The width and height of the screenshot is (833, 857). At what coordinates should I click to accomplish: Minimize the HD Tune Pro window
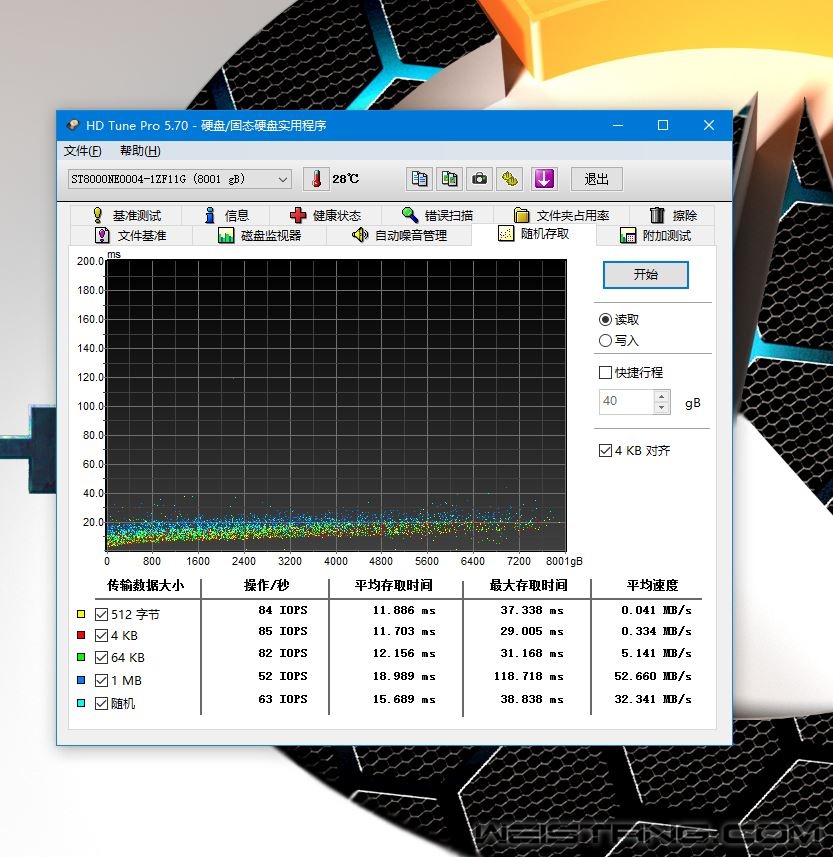click(x=618, y=125)
